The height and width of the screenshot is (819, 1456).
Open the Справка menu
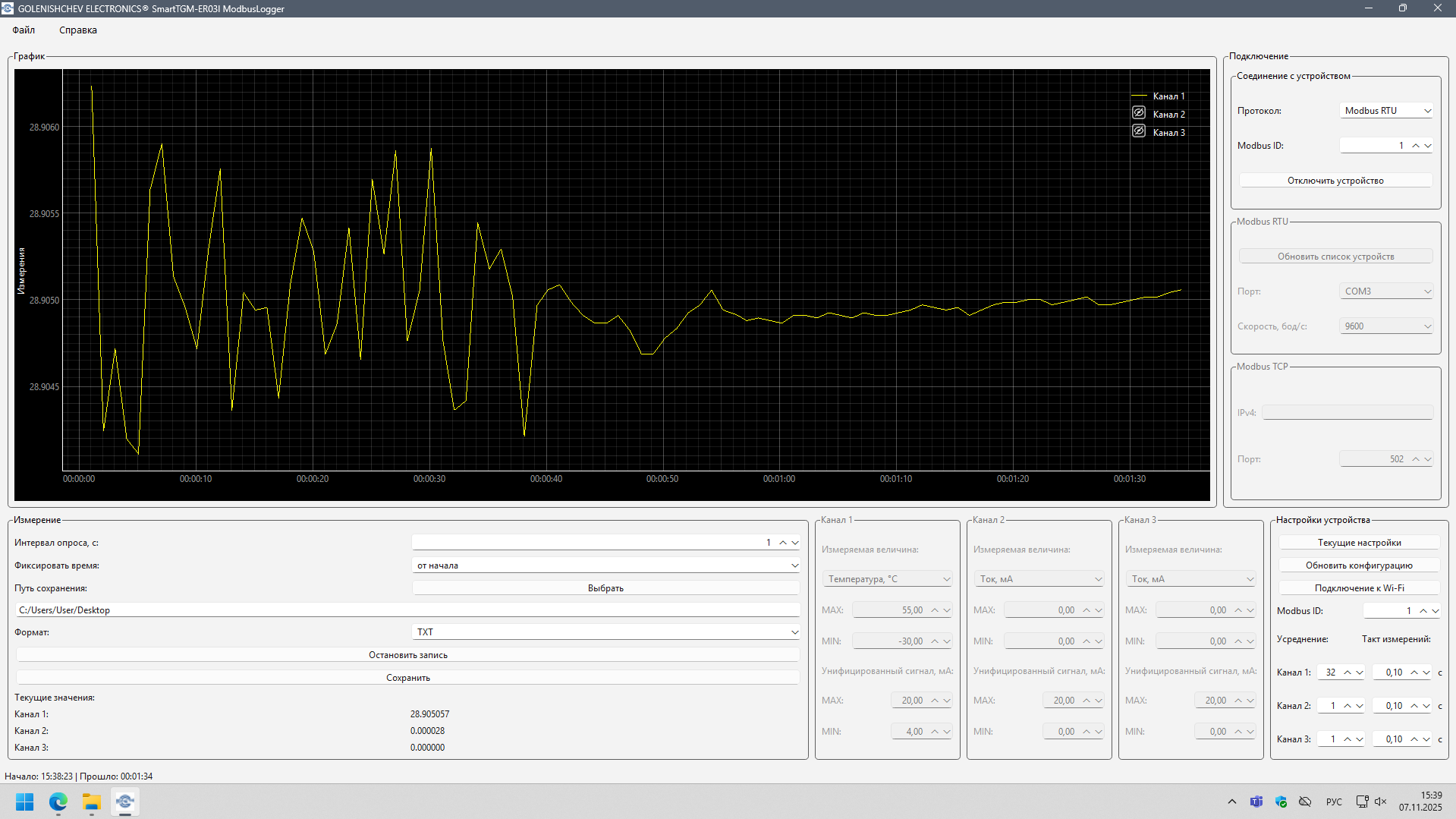click(x=78, y=30)
